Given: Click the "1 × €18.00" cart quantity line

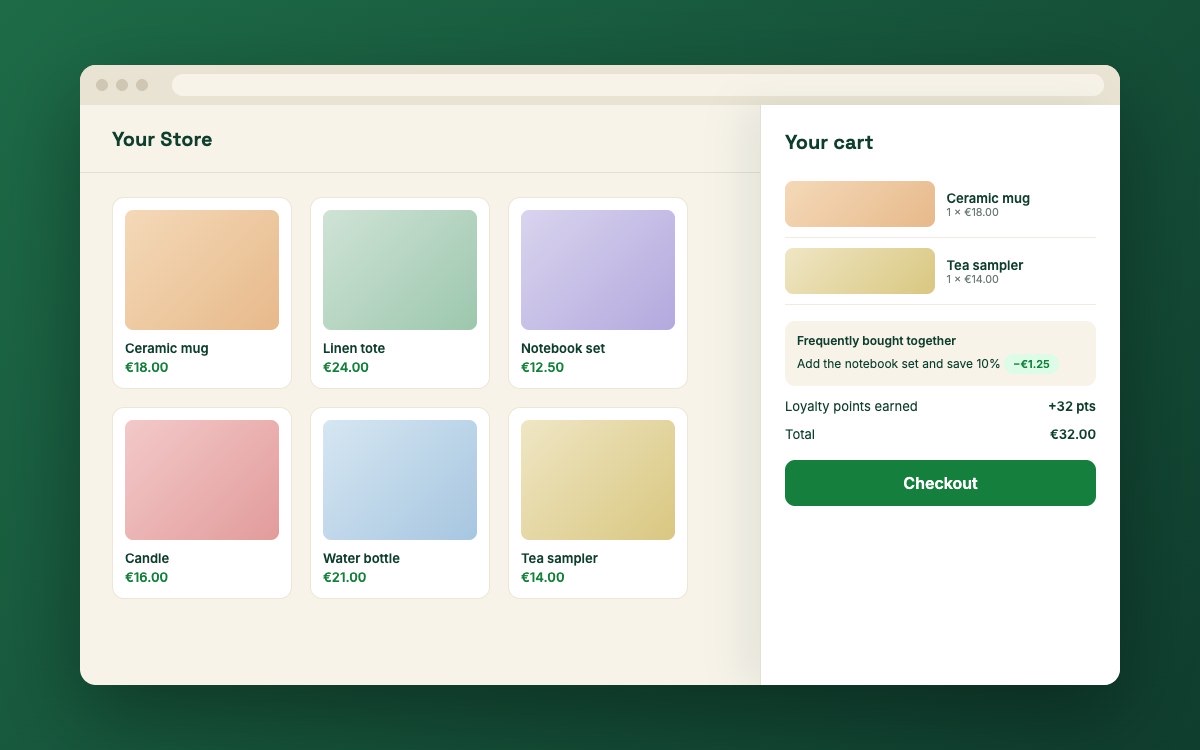Looking at the screenshot, I should click(x=973, y=212).
